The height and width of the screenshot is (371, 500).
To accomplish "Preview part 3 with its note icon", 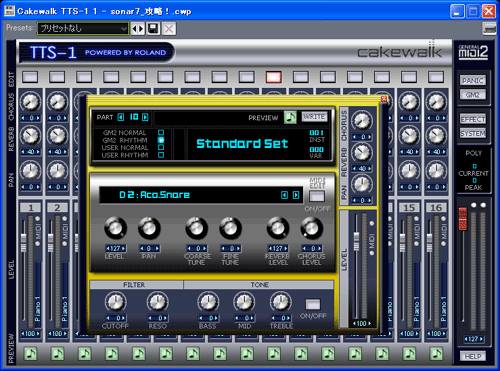I will [85, 354].
